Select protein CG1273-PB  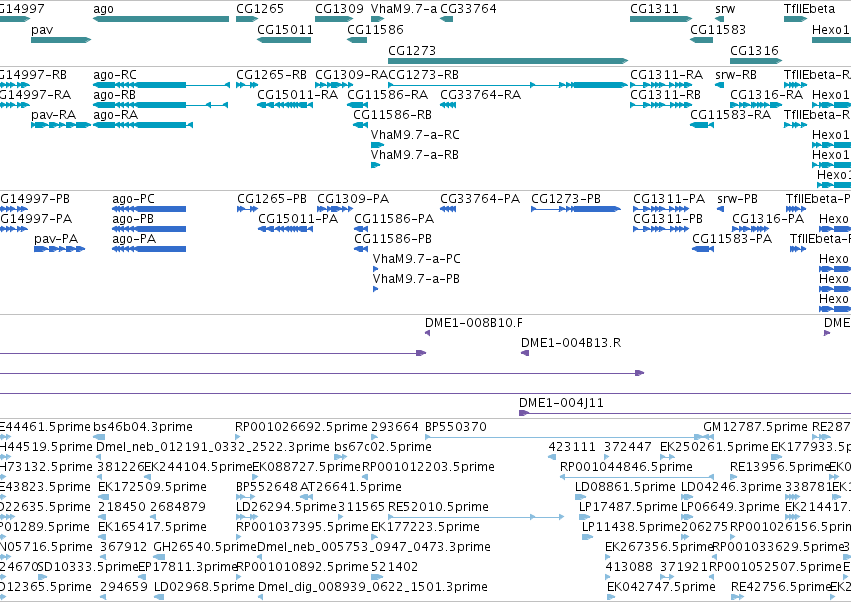click(x=566, y=199)
